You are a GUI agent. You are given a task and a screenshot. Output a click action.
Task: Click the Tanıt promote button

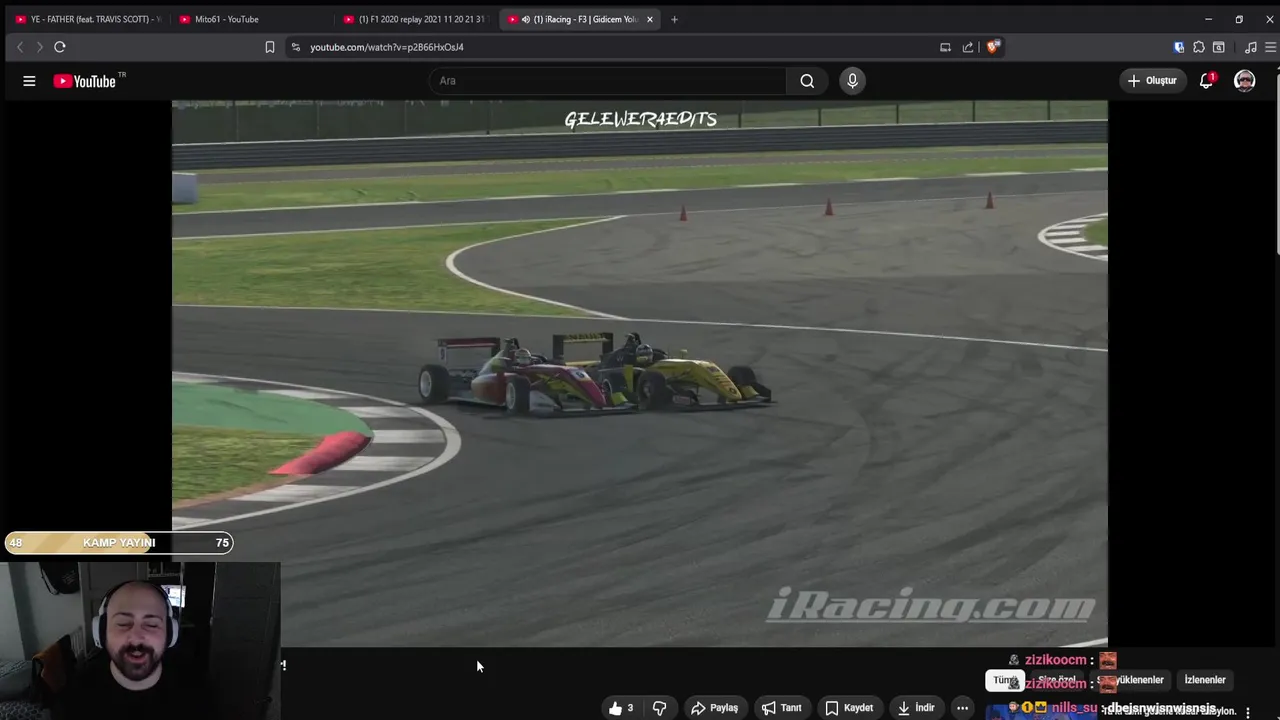pos(782,708)
